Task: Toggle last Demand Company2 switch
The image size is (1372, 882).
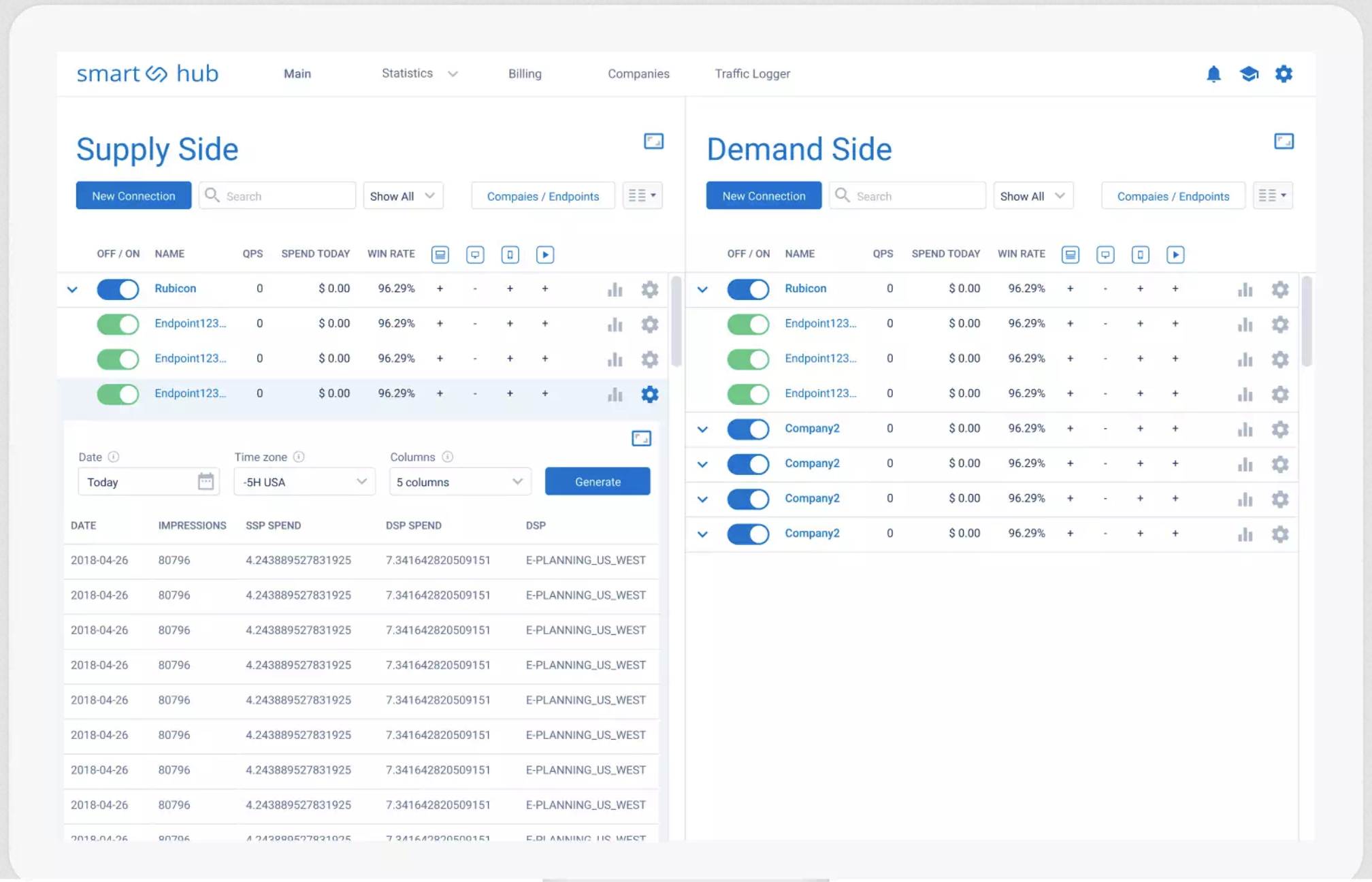Action: (748, 534)
